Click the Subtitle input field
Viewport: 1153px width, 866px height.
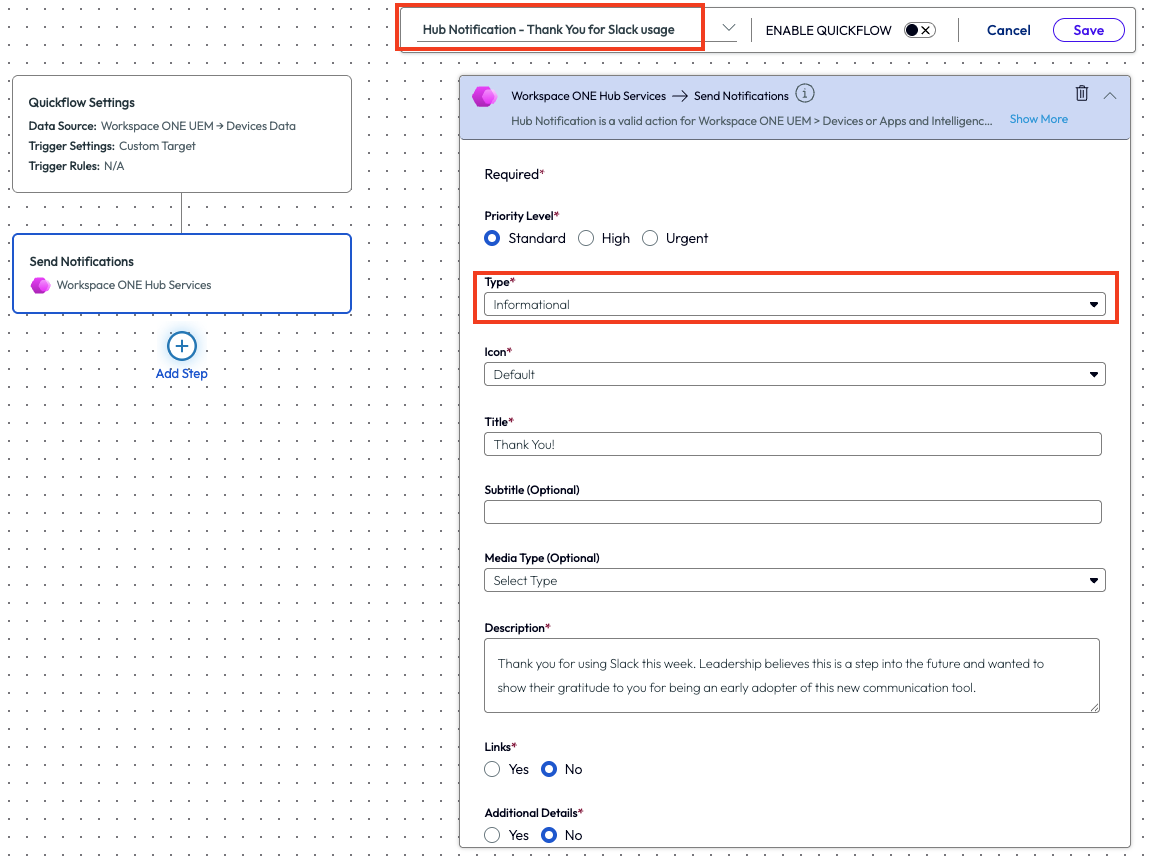coord(792,512)
